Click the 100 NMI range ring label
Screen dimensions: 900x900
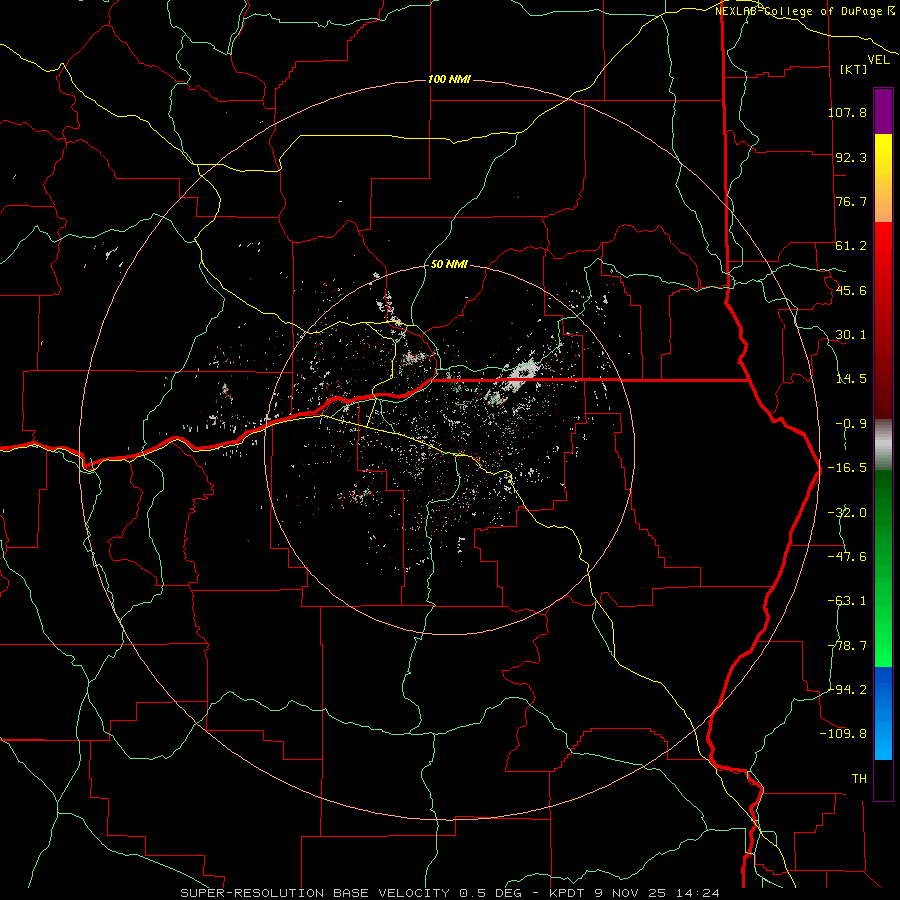[x=449, y=79]
